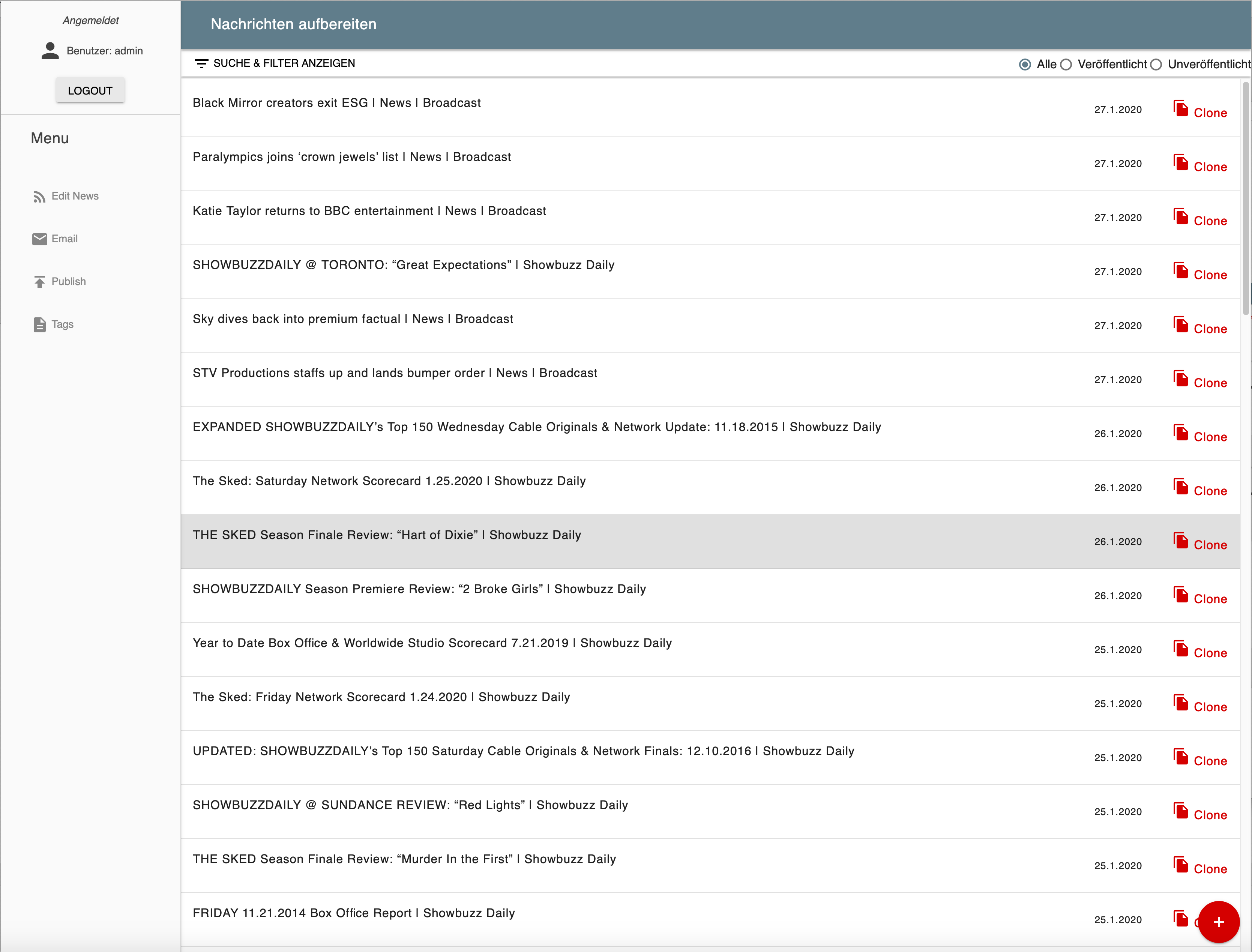Open 'THE SKED Season Finale Review: Murder In the First'
The image size is (1252, 952).
404,859
